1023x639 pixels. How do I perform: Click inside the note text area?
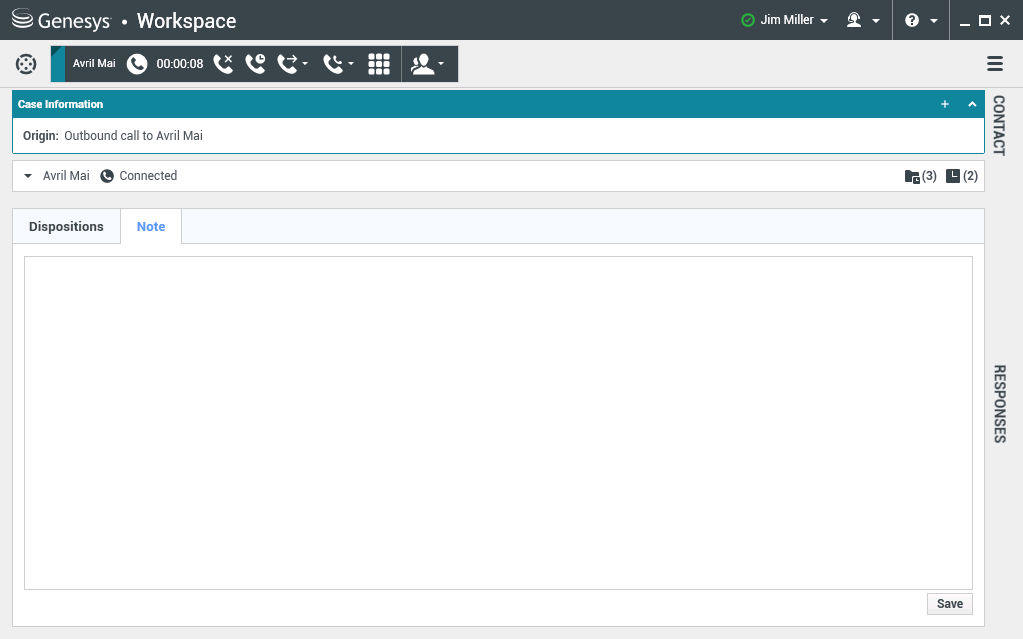(498, 423)
